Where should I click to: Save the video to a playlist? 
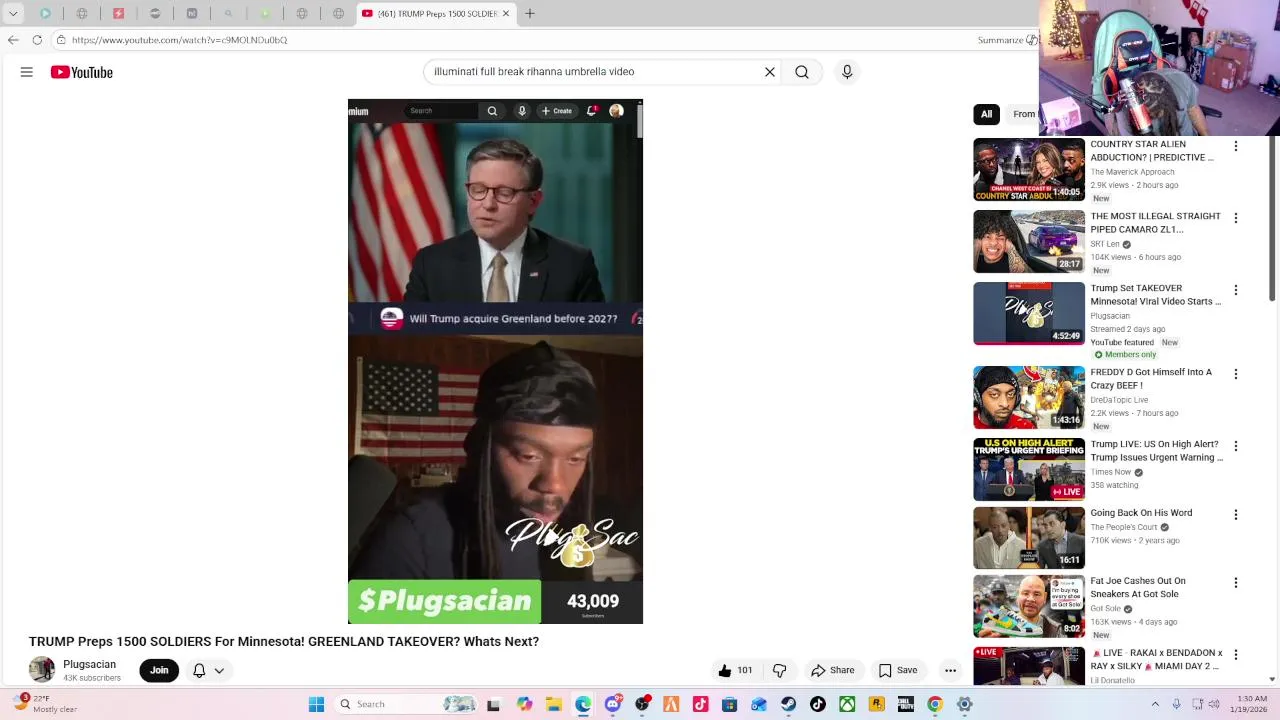click(x=898, y=670)
